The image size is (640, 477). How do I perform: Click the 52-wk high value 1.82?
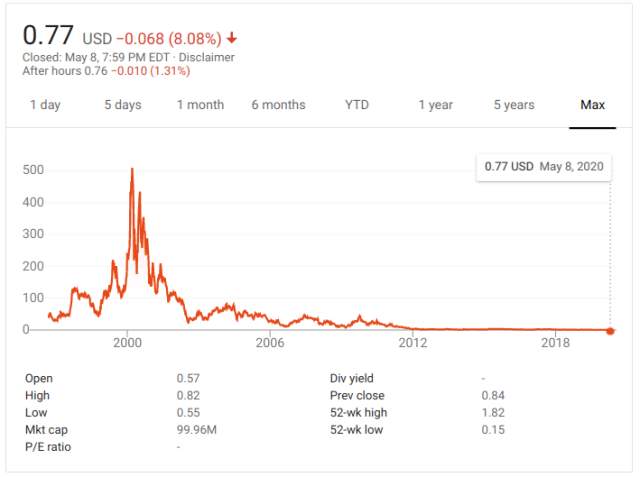pyautogui.click(x=492, y=412)
